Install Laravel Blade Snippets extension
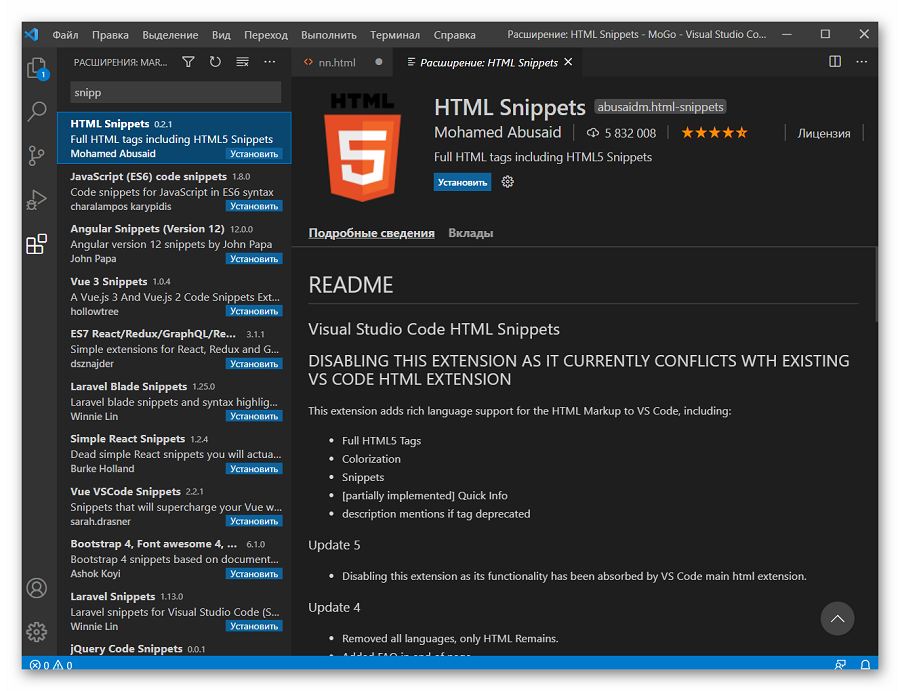The image size is (900, 691). click(254, 416)
